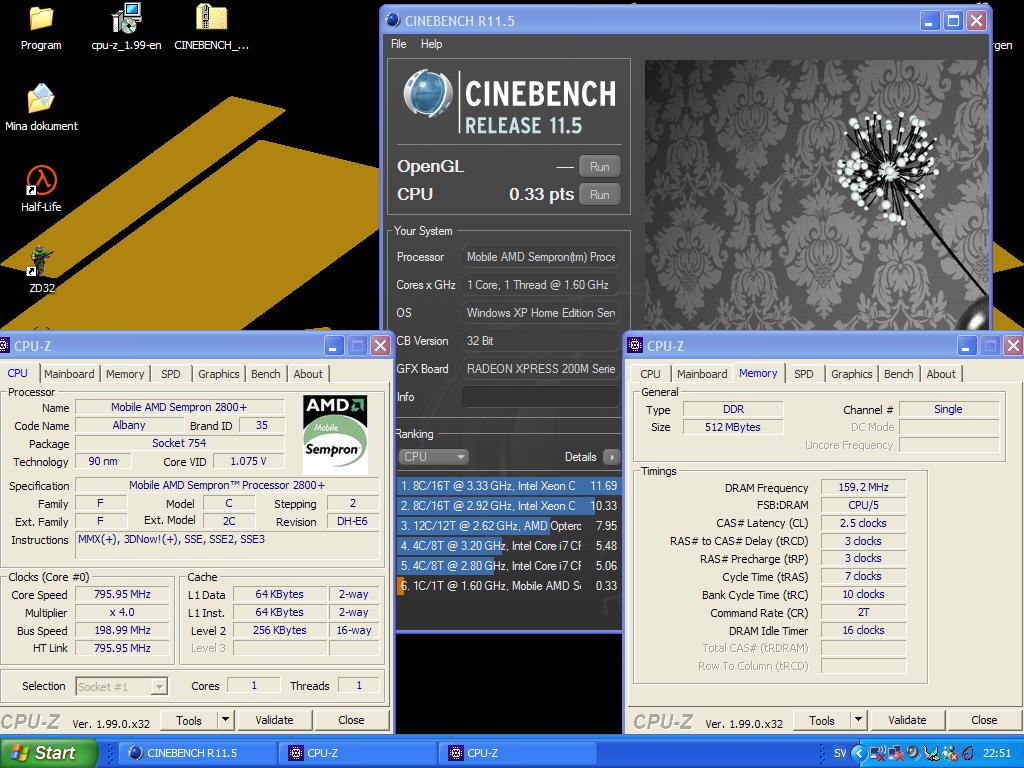Open the Socket #1 selection dropdown
This screenshot has width=1024, height=768.
(x=122, y=686)
